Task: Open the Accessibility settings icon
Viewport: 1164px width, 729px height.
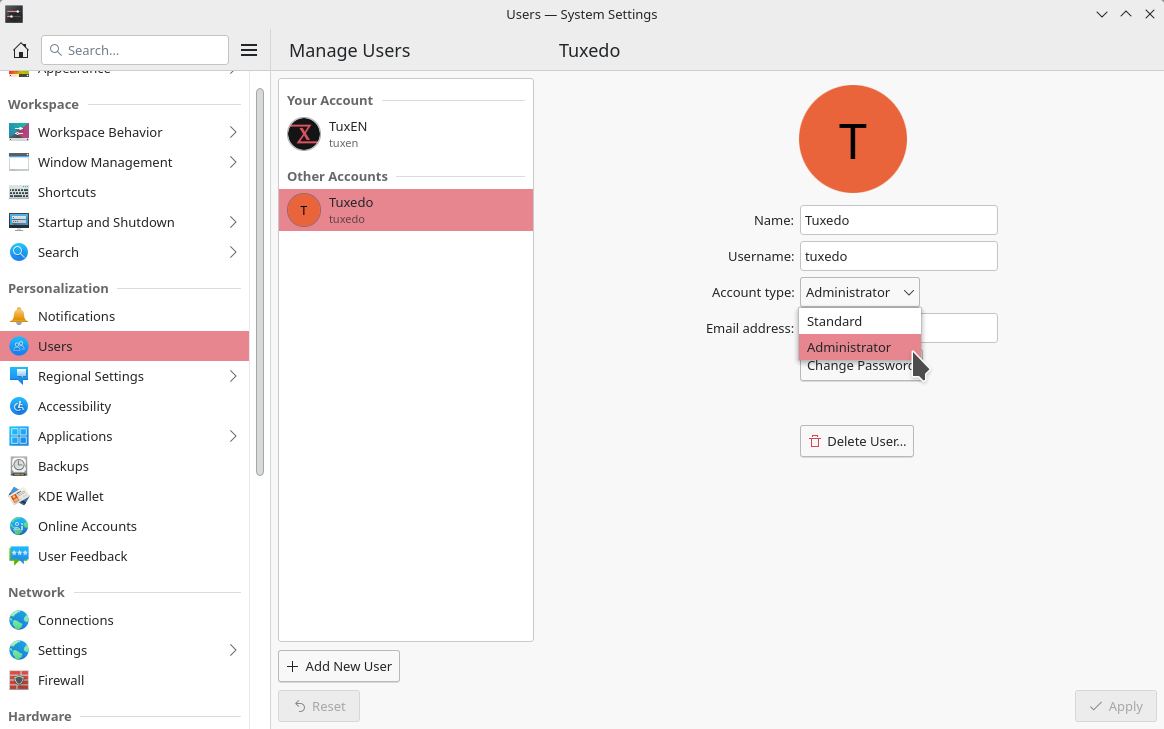Action: point(19,406)
